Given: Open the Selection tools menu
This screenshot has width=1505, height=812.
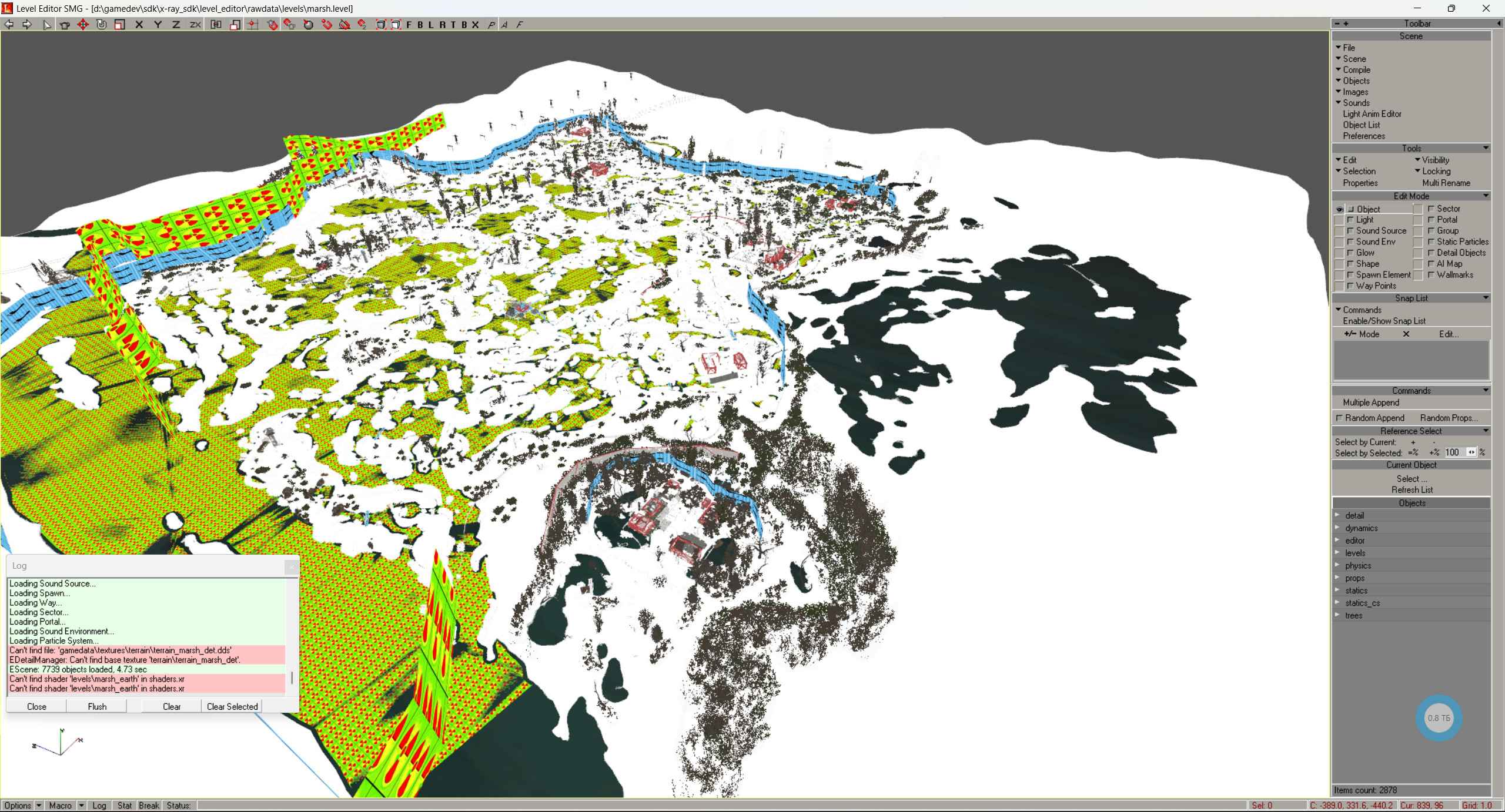Looking at the screenshot, I should pos(1355,172).
